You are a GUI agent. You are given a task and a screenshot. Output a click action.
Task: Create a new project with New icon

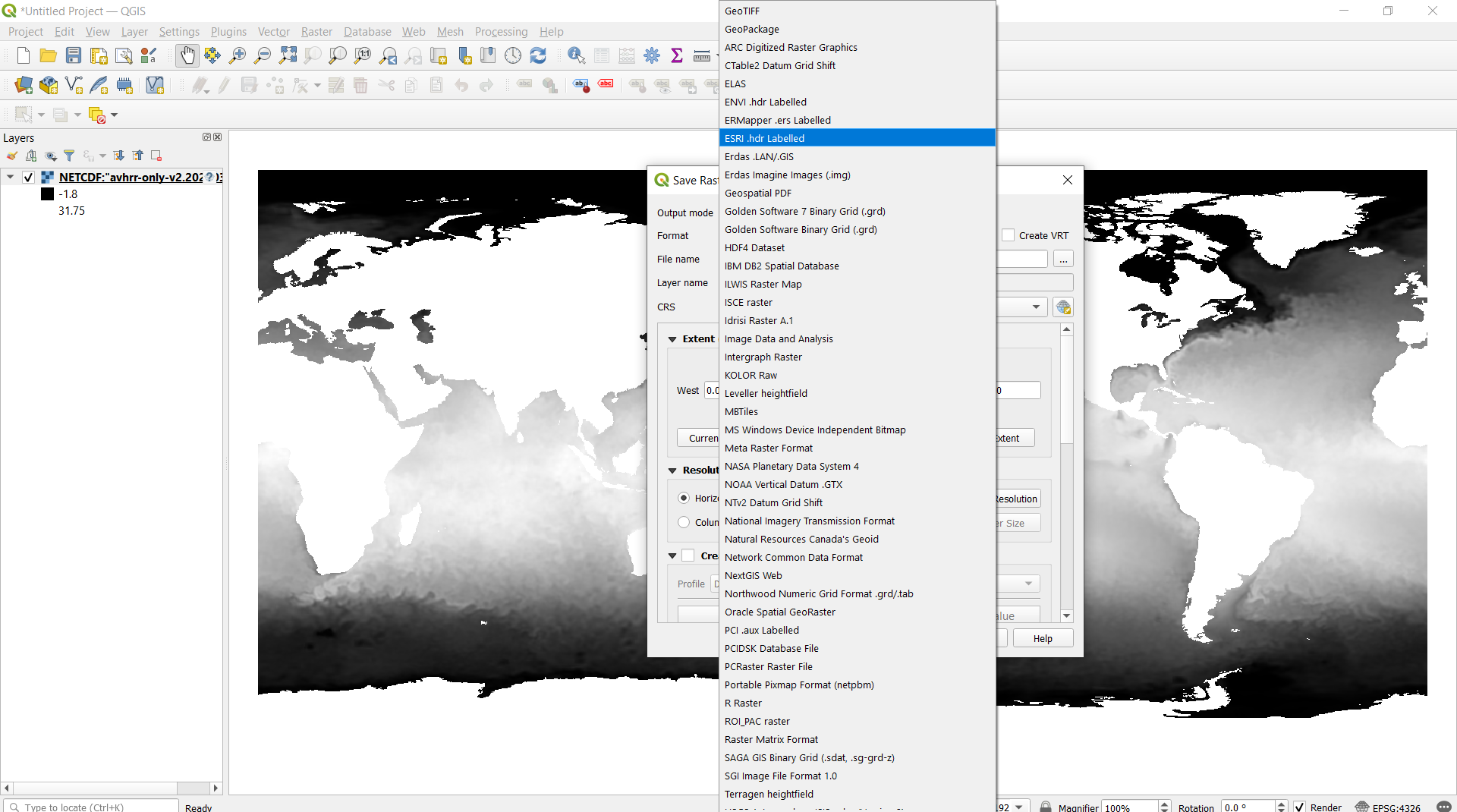click(23, 55)
